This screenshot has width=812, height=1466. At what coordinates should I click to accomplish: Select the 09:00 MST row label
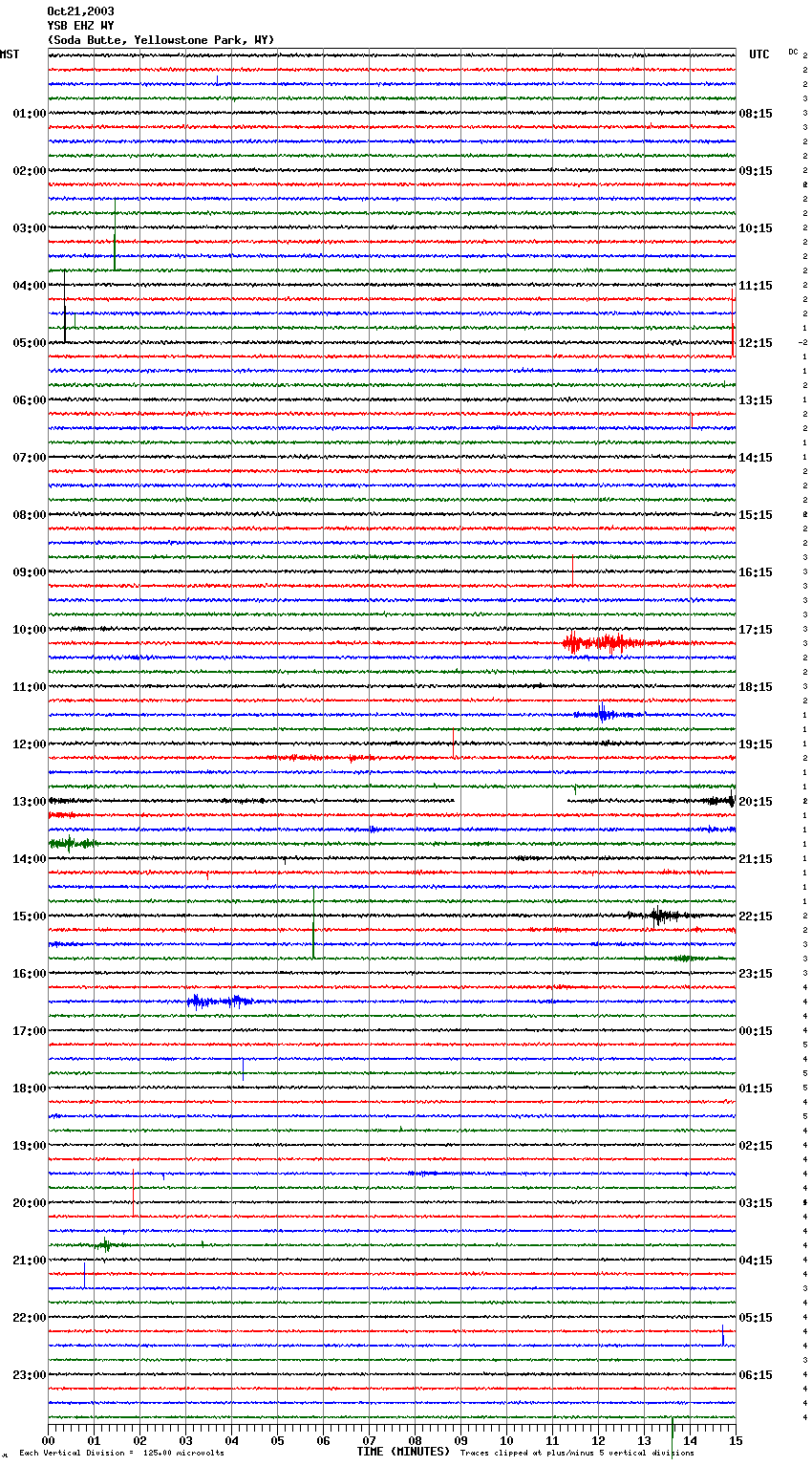coord(29,572)
